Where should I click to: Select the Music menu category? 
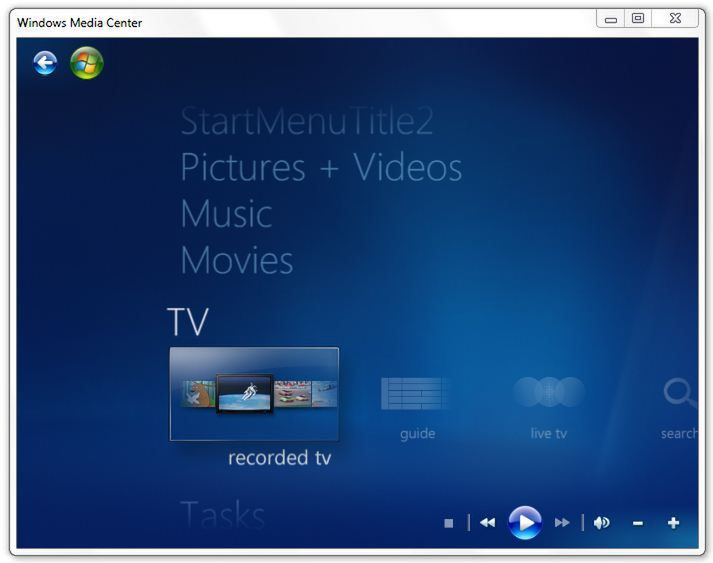[x=226, y=214]
